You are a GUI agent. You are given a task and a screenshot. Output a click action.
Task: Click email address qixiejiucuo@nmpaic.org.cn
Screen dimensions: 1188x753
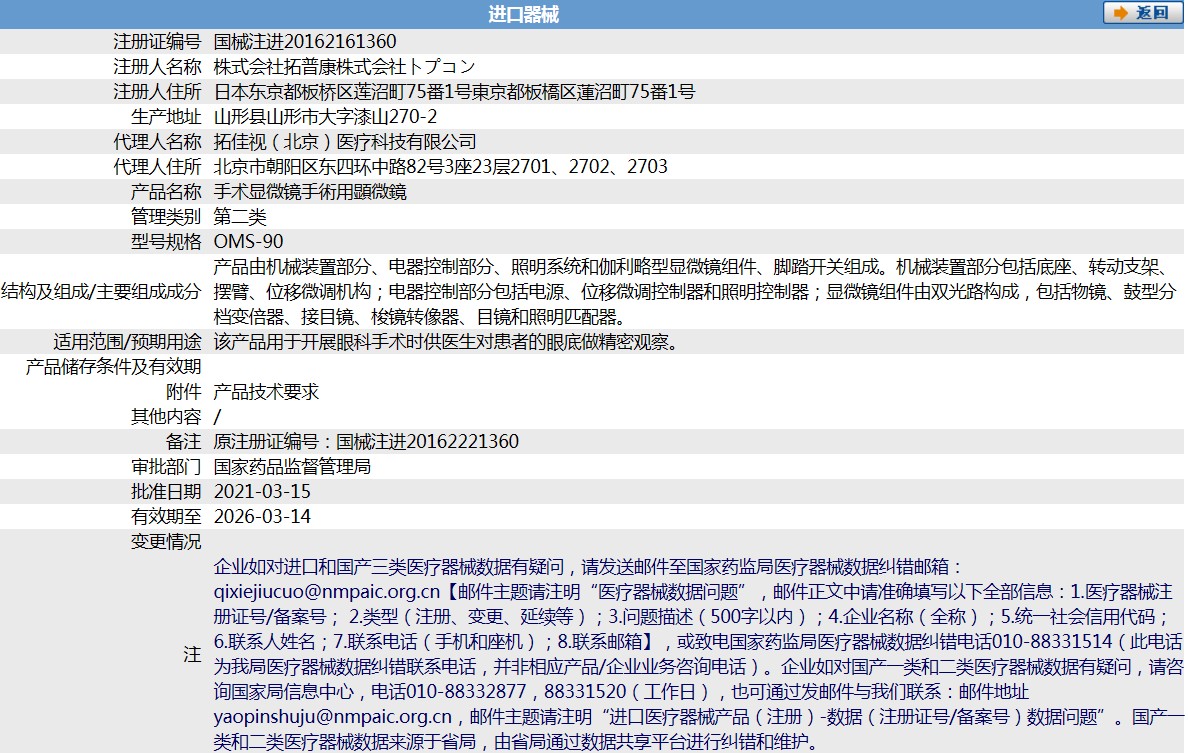point(327,592)
